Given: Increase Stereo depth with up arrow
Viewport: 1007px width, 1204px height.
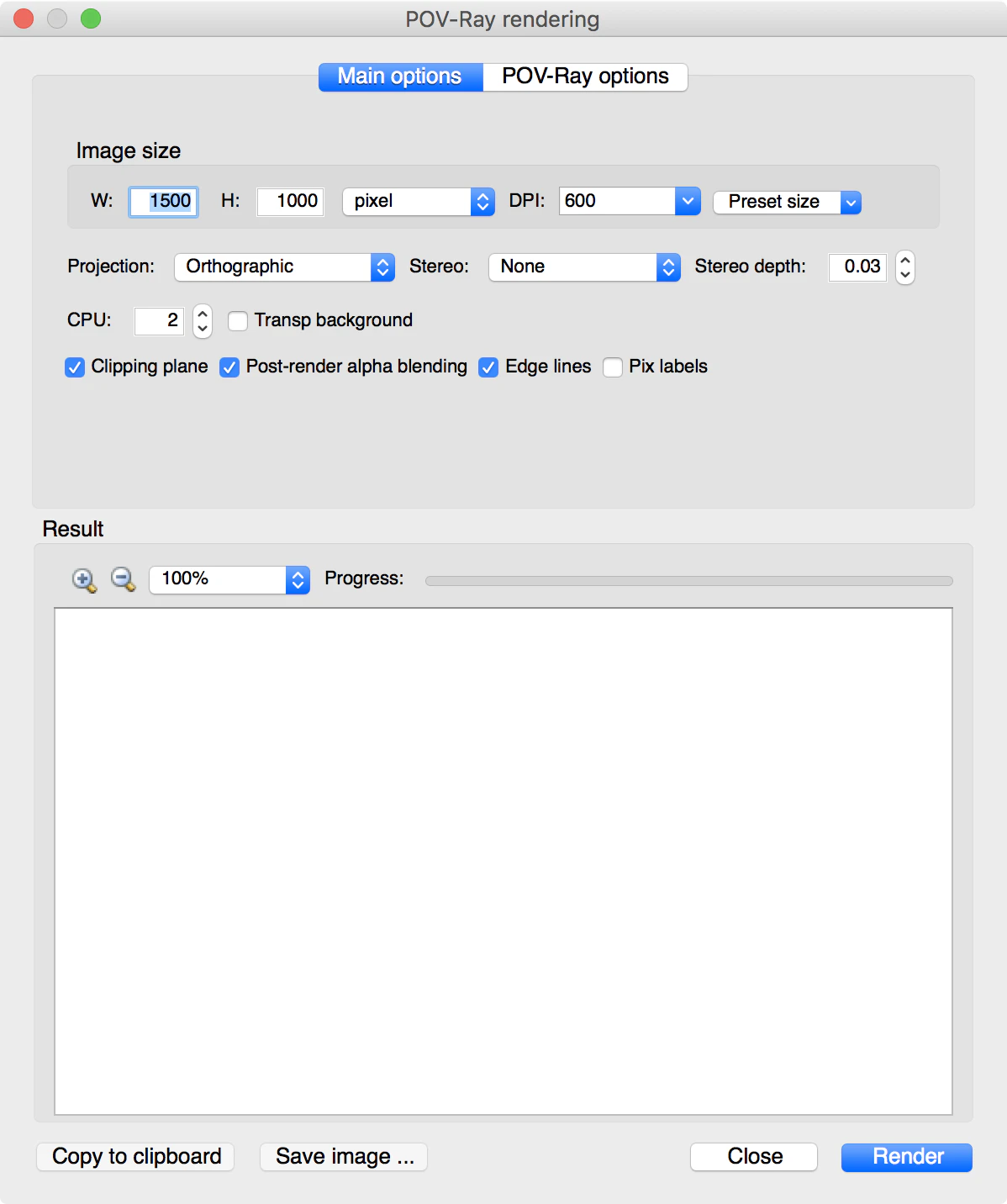Looking at the screenshot, I should point(905,260).
